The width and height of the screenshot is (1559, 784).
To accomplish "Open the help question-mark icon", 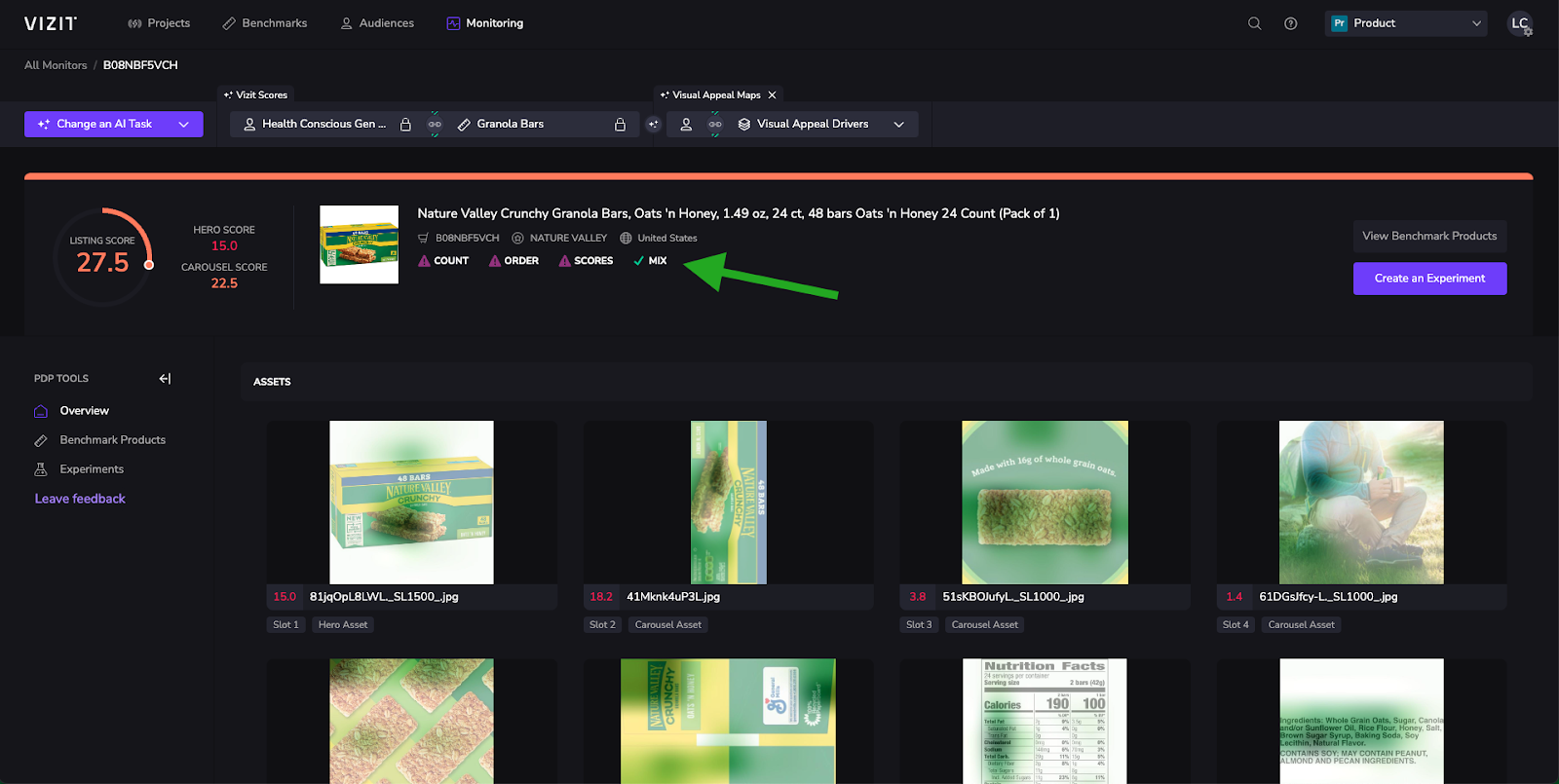I will 1291,23.
